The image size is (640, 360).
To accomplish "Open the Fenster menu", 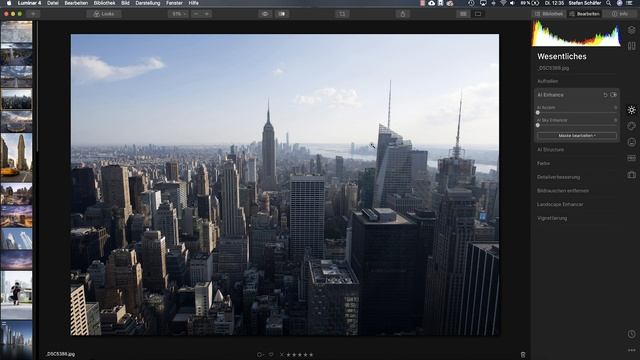I will [174, 3].
